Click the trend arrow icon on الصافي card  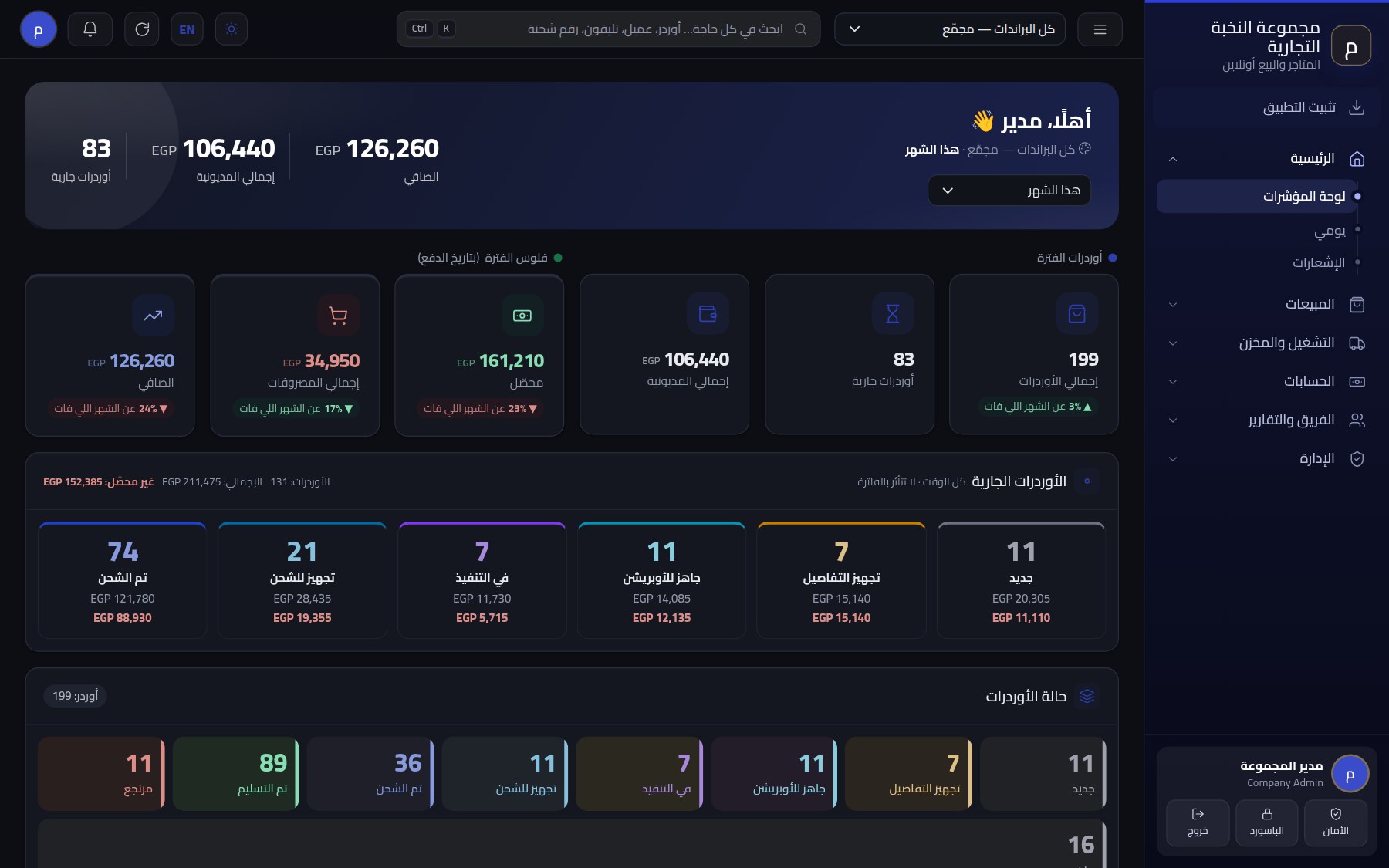(x=153, y=316)
